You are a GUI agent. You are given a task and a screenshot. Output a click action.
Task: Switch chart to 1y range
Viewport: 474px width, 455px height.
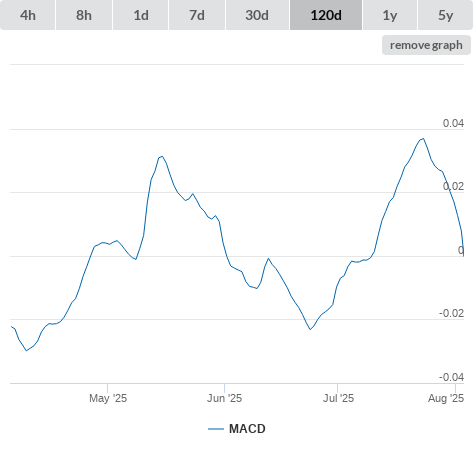(390, 15)
